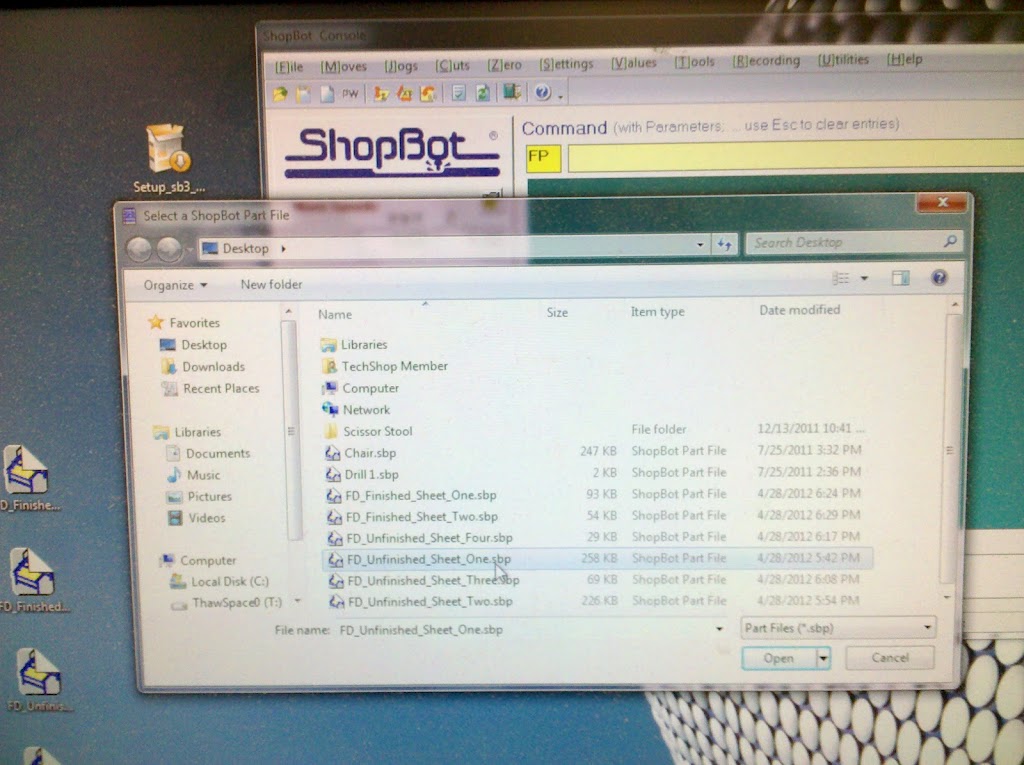The height and width of the screenshot is (765, 1024).
Task: Open the [F]ile menu in ShopBot Console
Action: [x=289, y=67]
